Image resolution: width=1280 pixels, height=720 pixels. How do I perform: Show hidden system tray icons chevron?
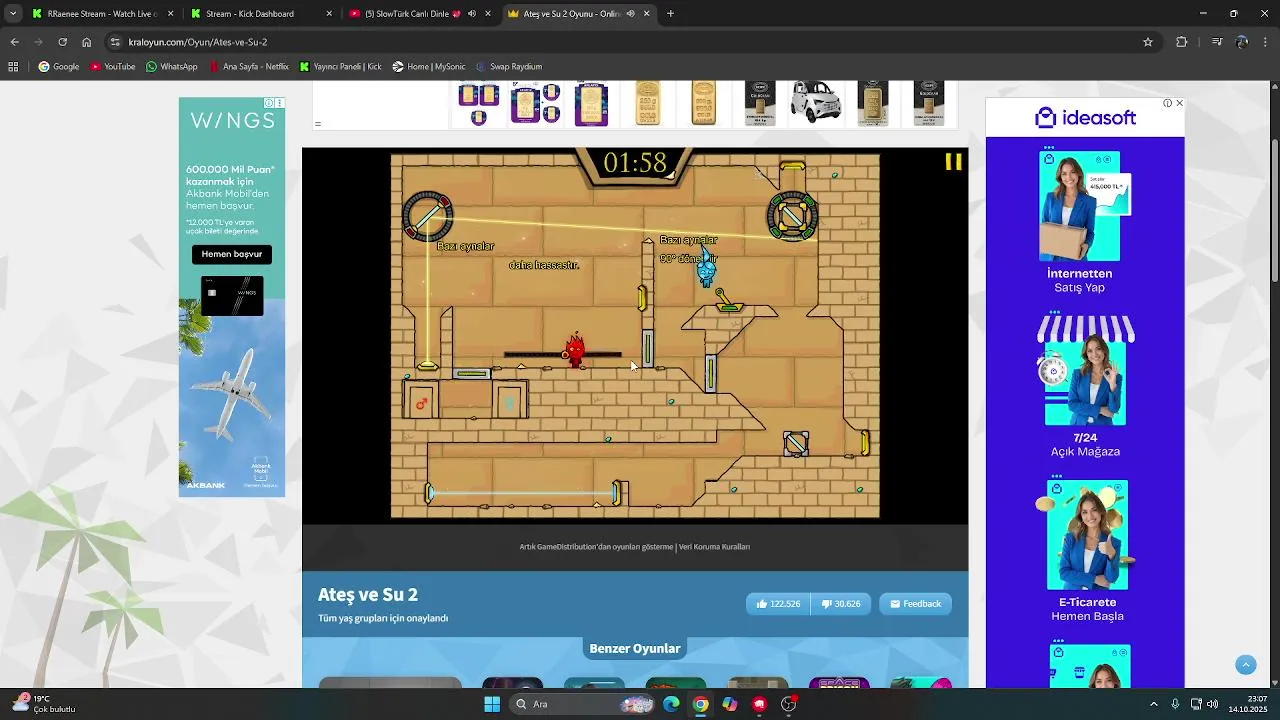point(1153,704)
